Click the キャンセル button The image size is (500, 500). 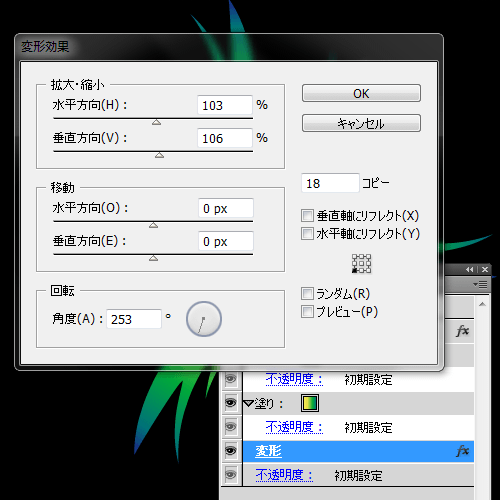[x=361, y=123]
